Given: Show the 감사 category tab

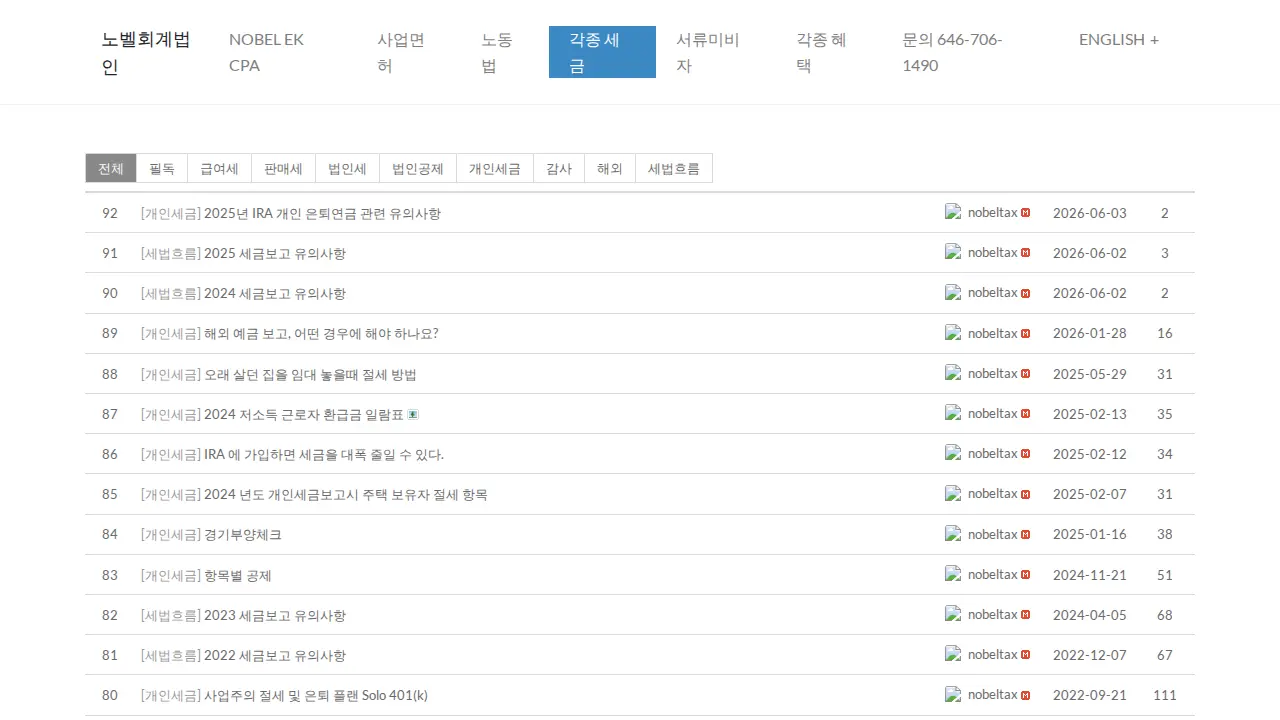Looking at the screenshot, I should pyautogui.click(x=559, y=168).
